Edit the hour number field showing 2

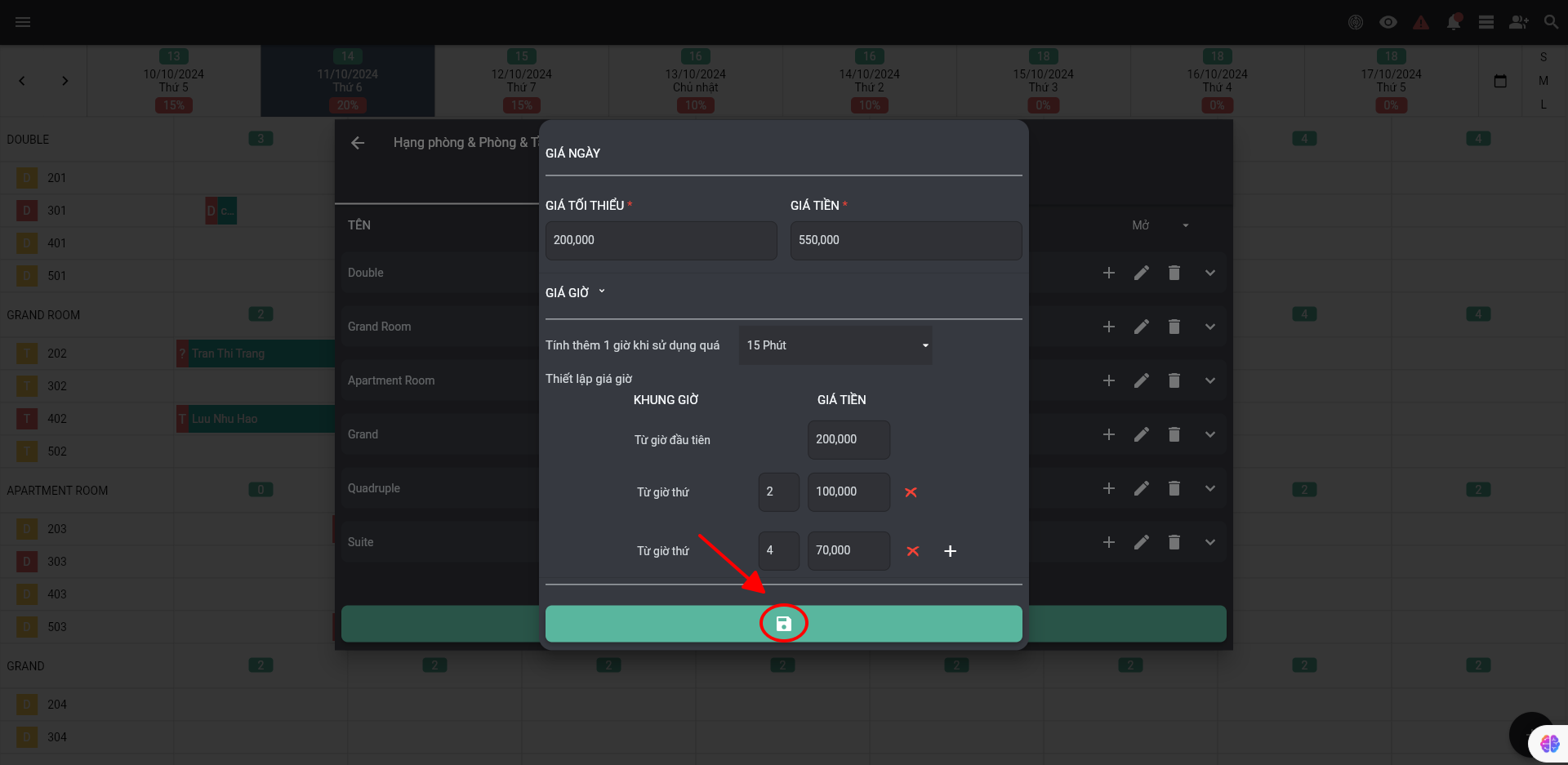[778, 492]
